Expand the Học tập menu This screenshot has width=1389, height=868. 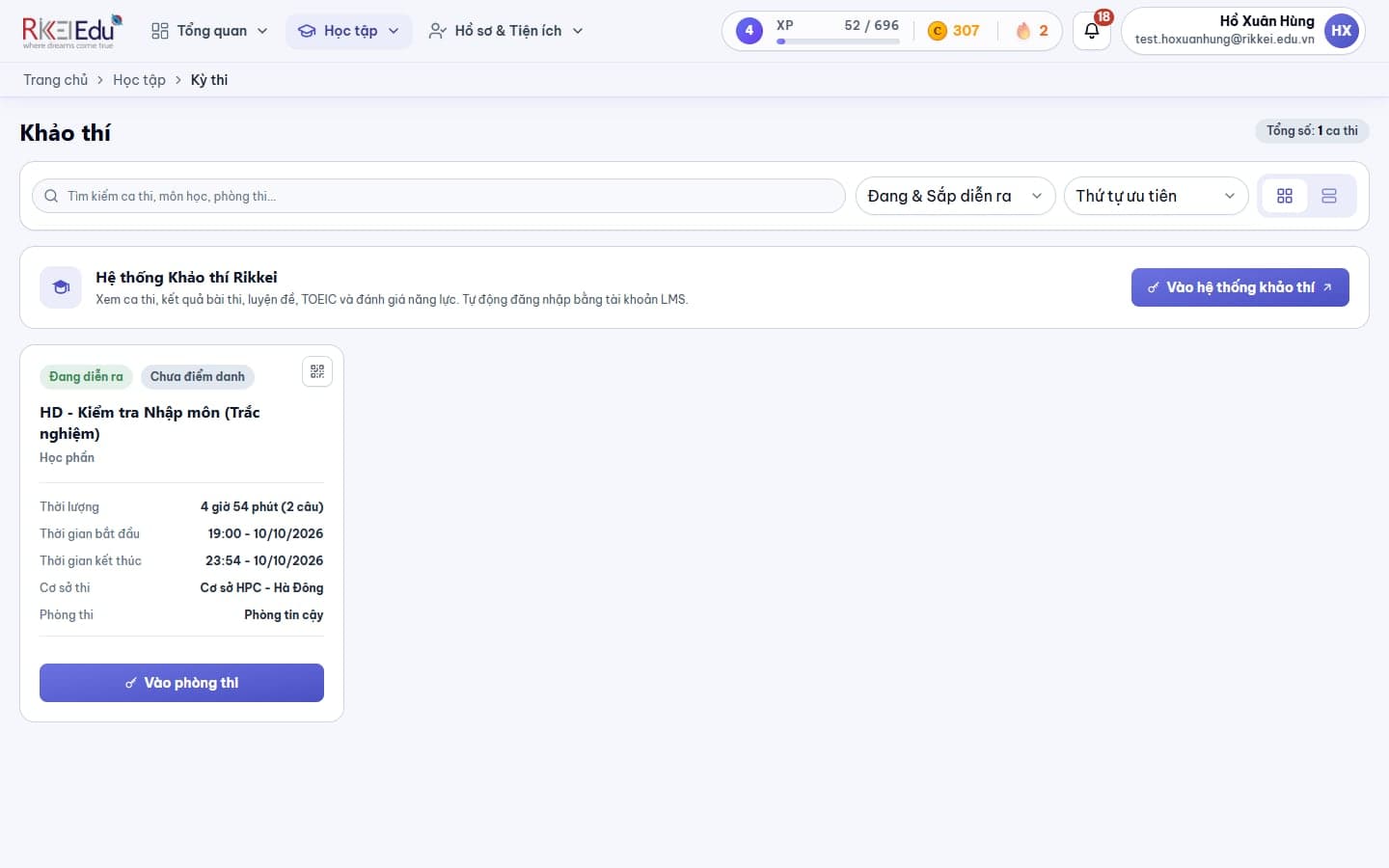coord(349,31)
